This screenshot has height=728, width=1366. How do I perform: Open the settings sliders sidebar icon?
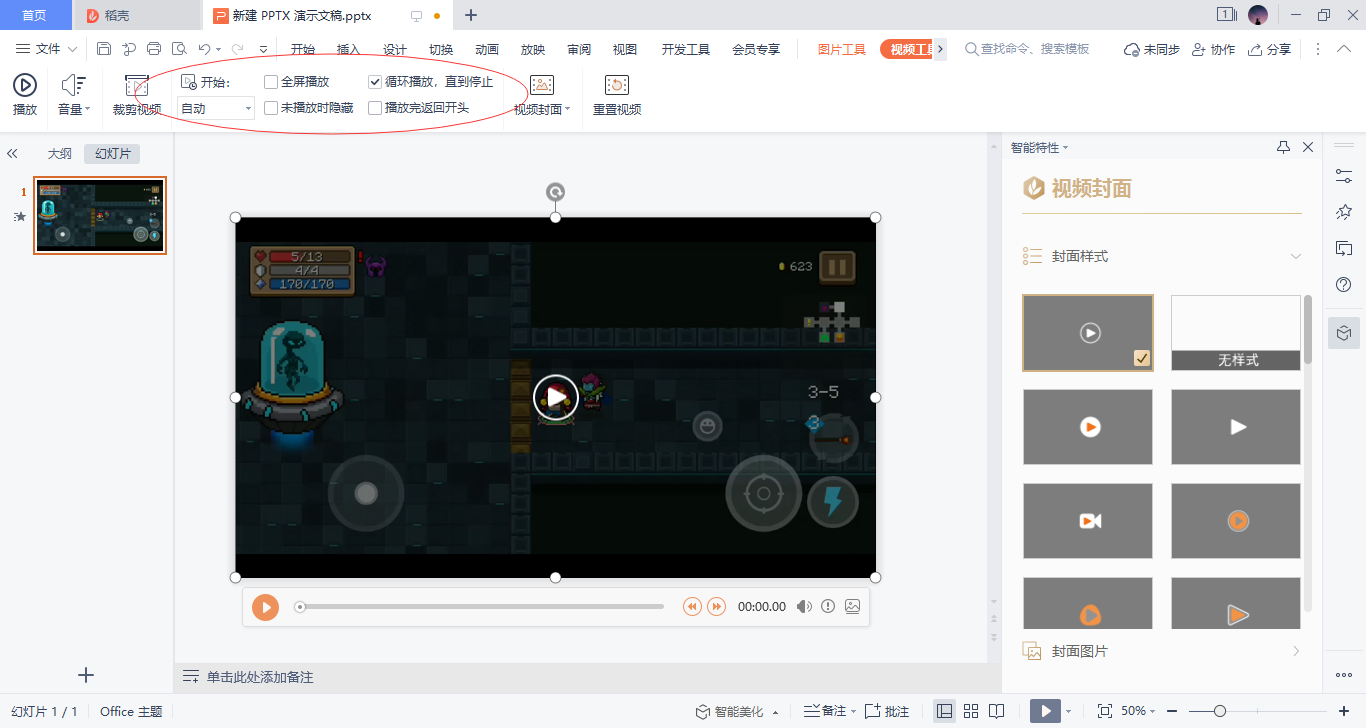(x=1344, y=176)
